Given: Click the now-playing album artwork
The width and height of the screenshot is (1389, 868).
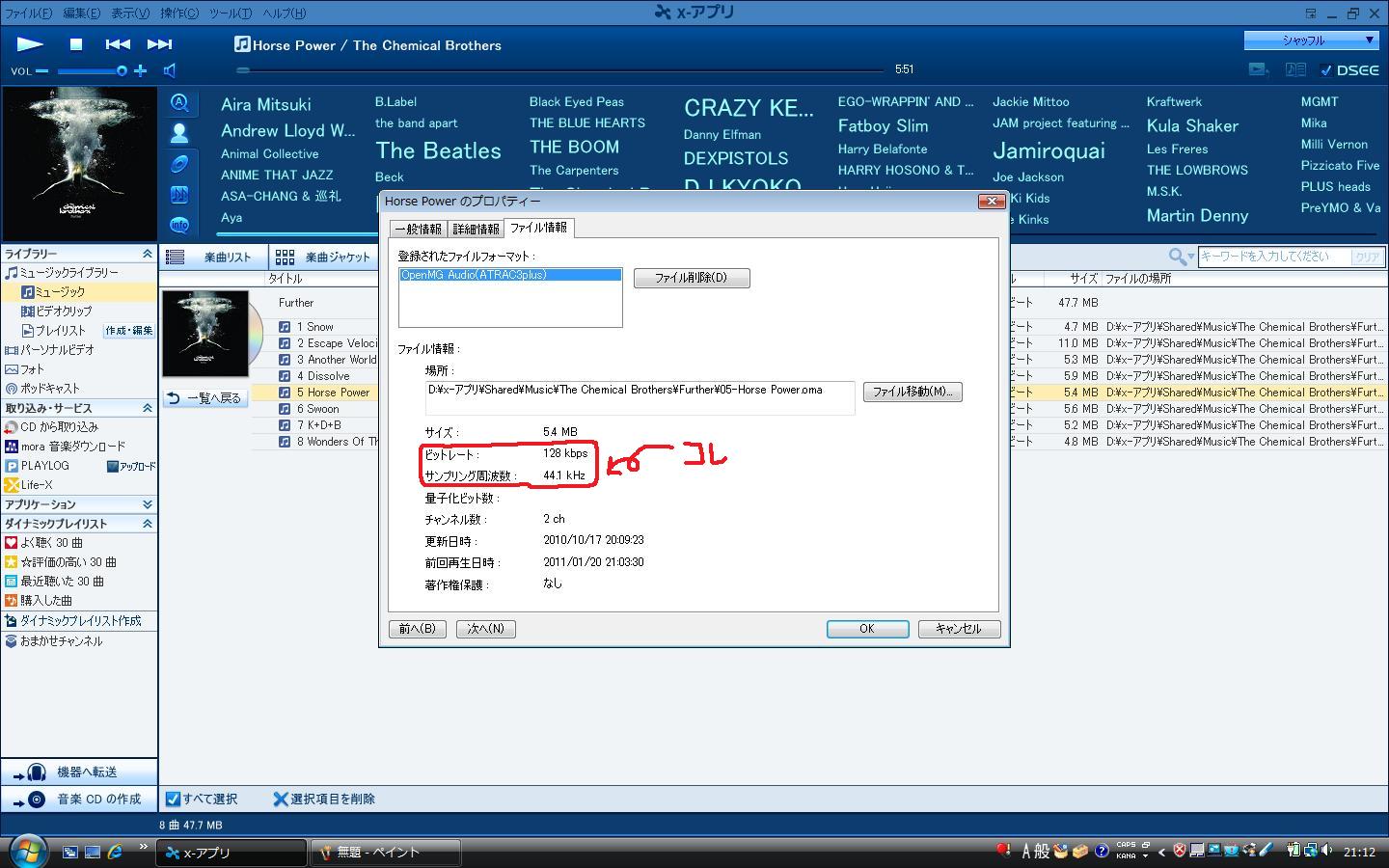Looking at the screenshot, I should pos(79,164).
